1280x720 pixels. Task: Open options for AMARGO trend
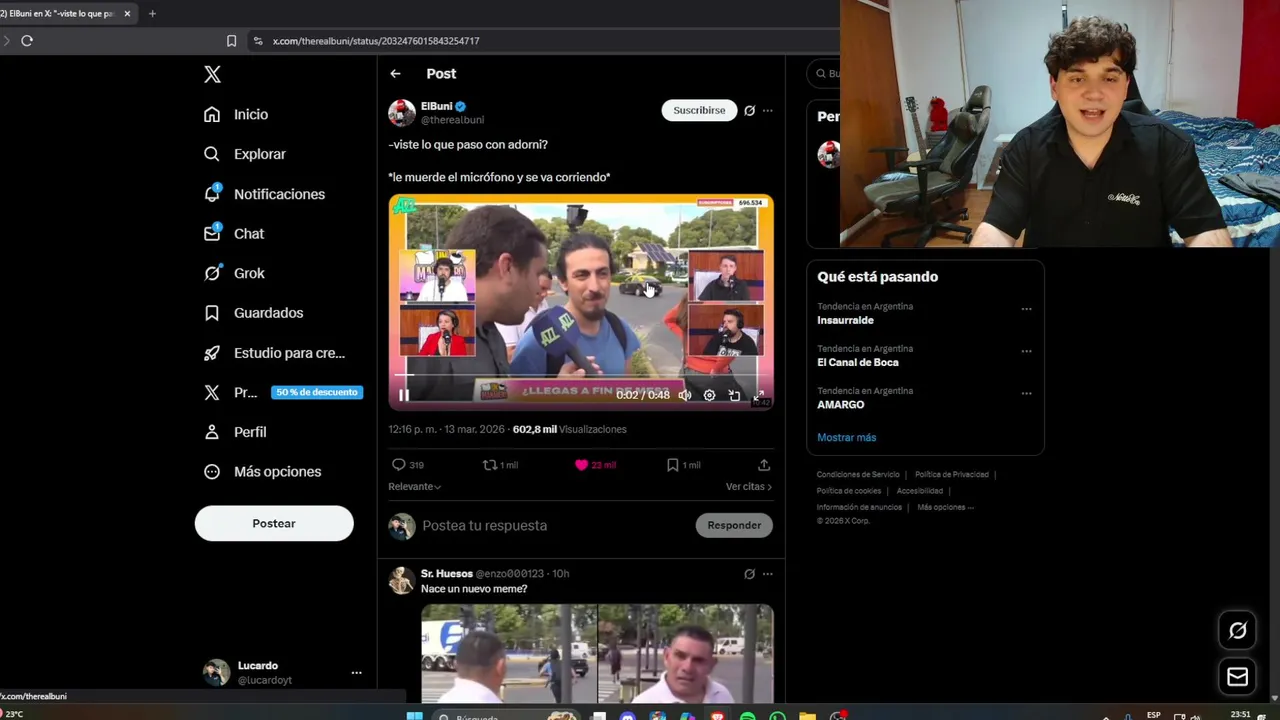1026,393
